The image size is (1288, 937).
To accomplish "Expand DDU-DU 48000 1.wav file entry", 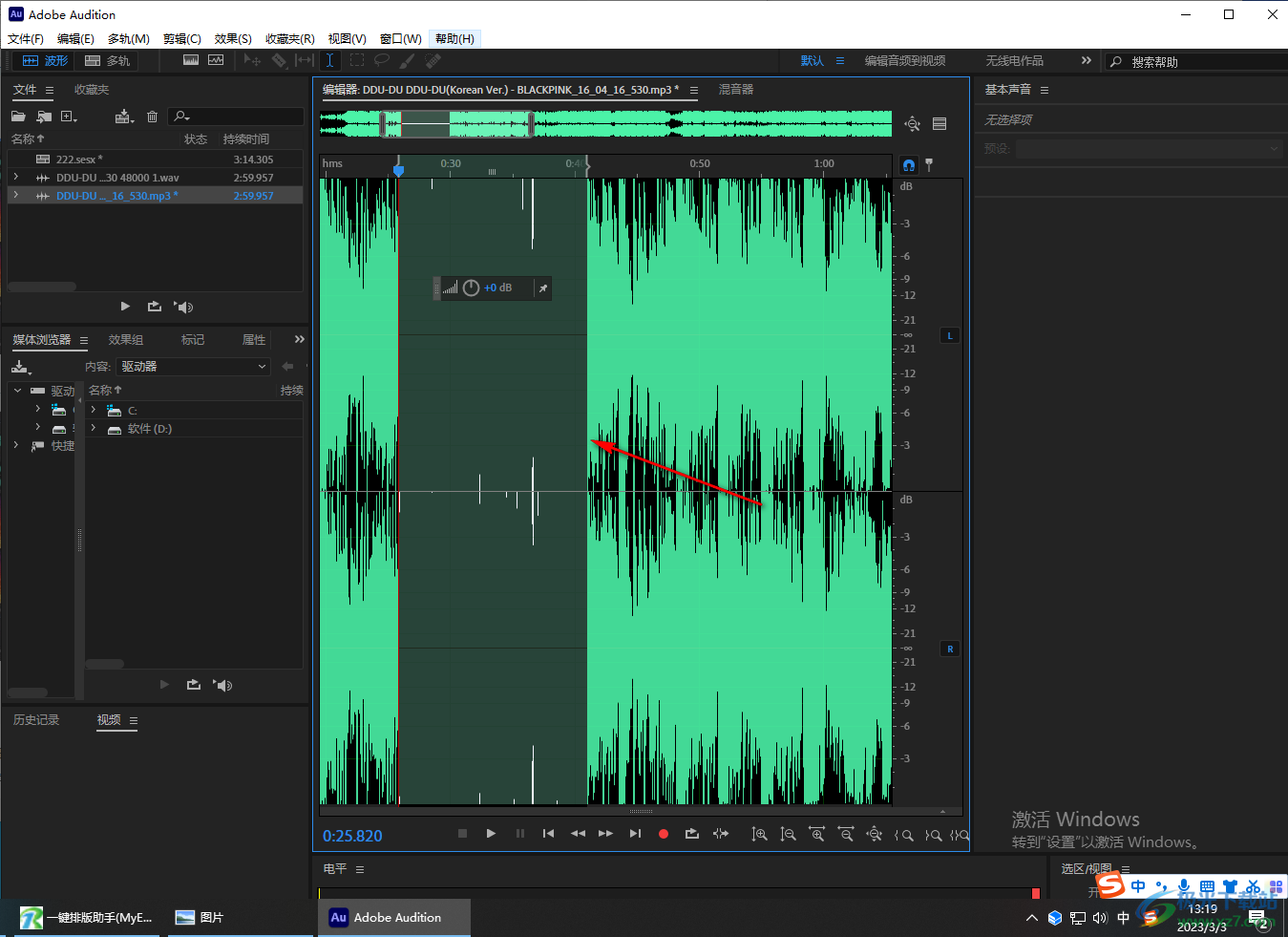I will coord(15,178).
